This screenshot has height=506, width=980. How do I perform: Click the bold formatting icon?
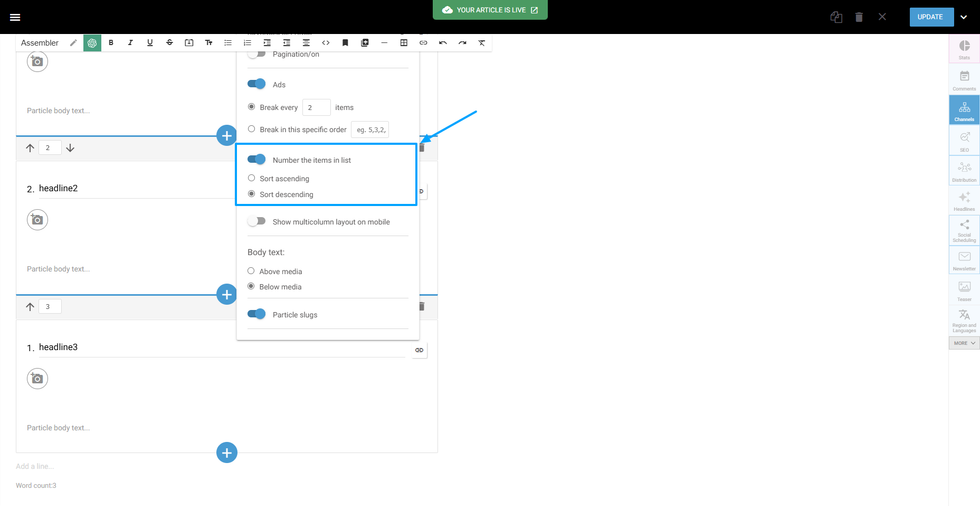(111, 43)
